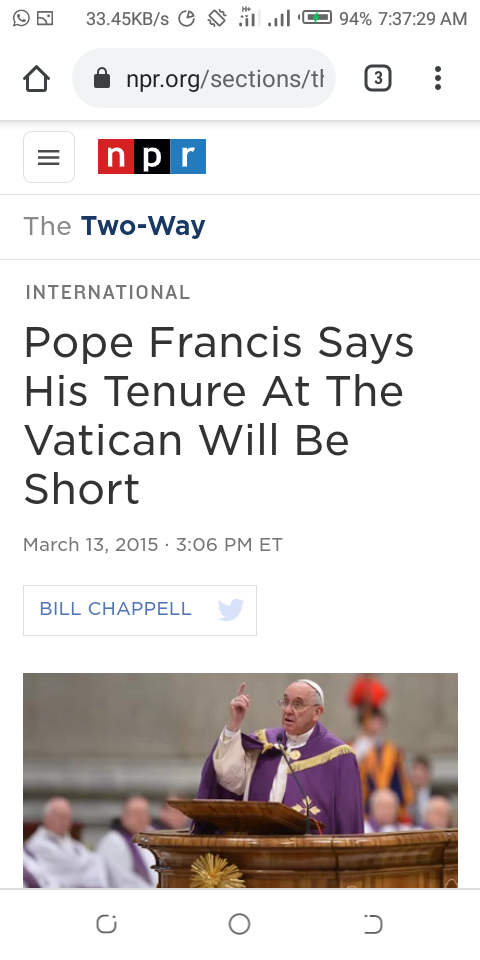This screenshot has height=960, width=480.
Task: Tap the WhatsApp notification icon in status bar
Action: tap(21, 18)
